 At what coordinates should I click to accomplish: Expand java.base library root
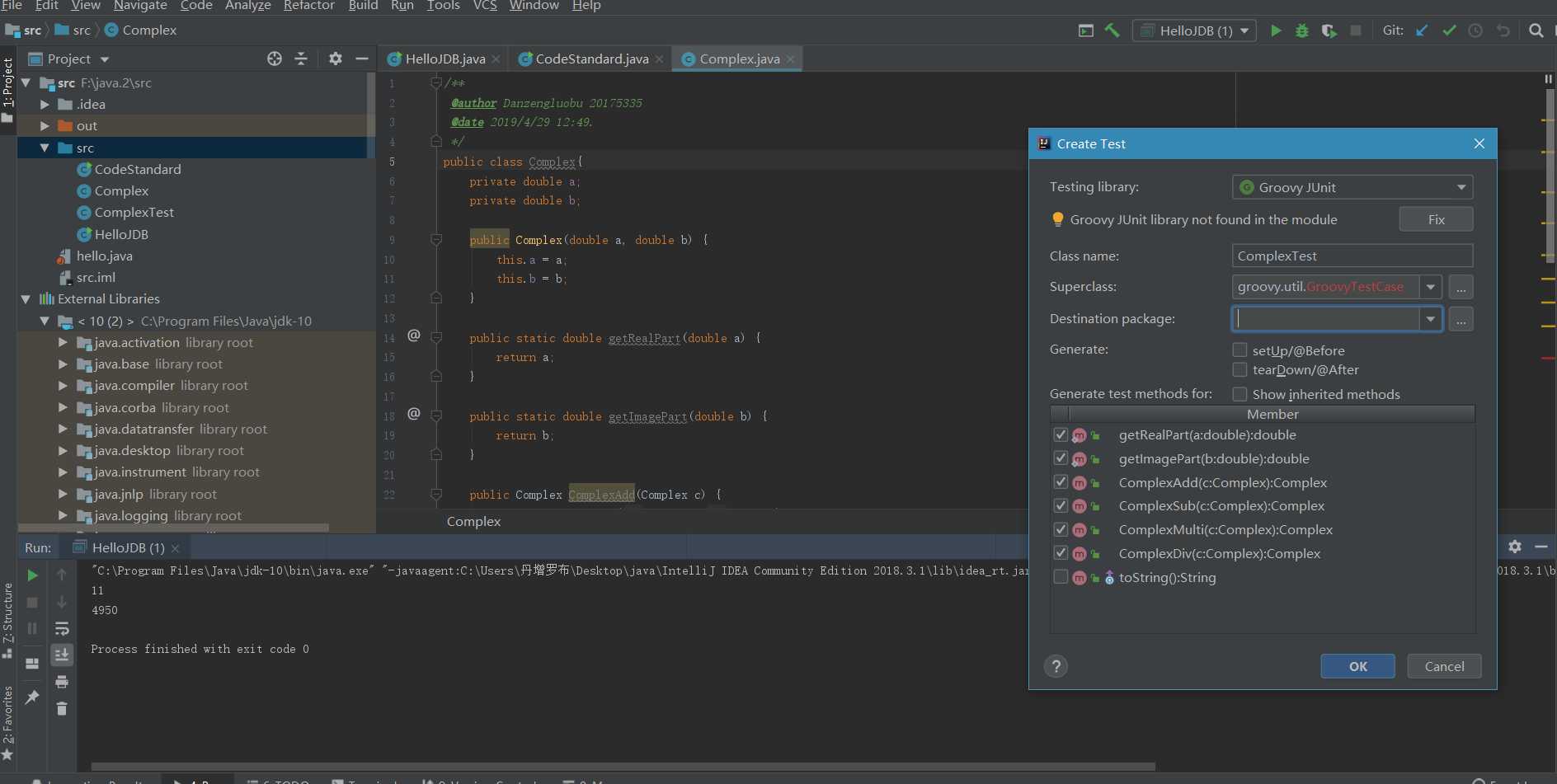point(64,364)
